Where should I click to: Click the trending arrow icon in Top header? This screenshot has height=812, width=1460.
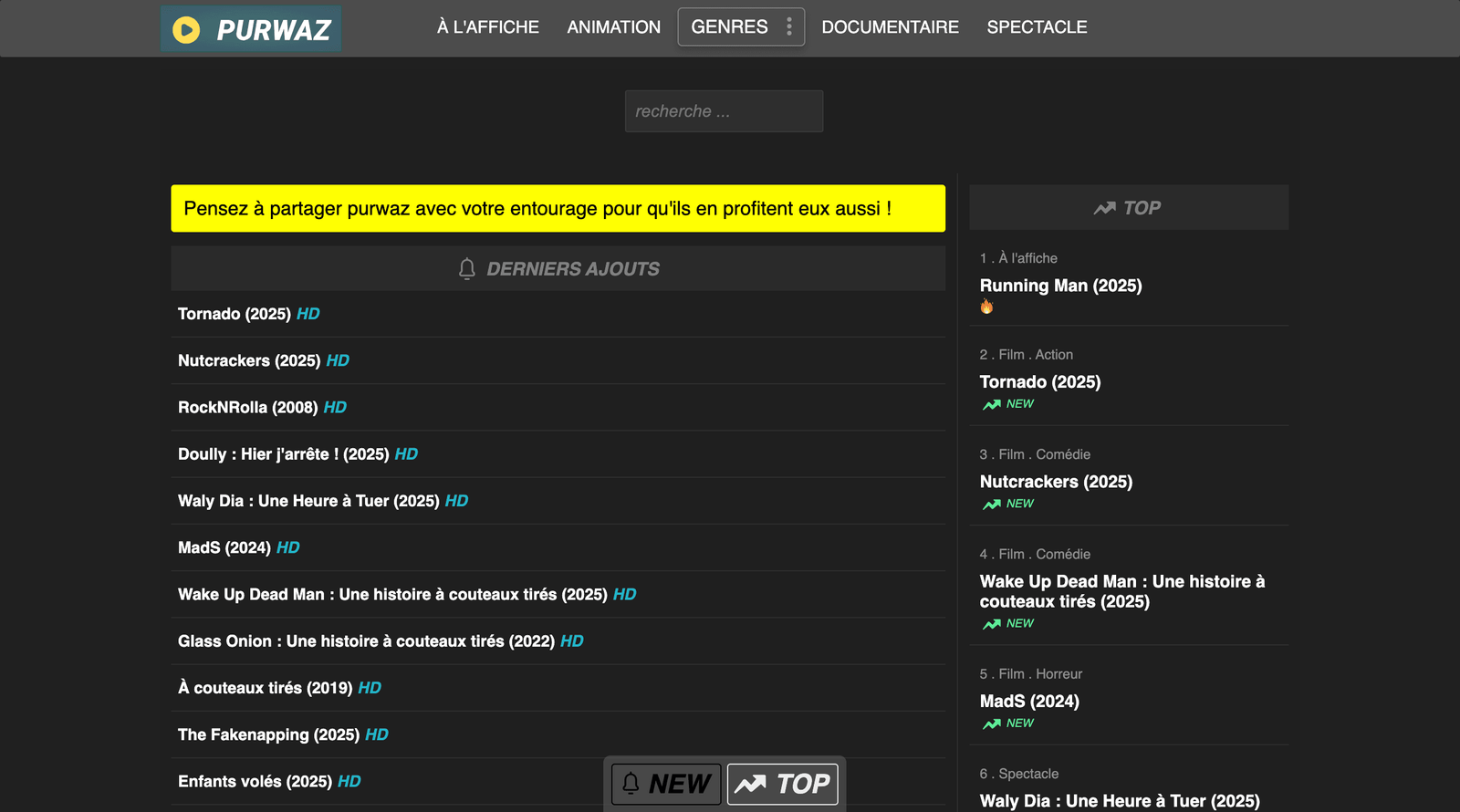click(x=1104, y=208)
